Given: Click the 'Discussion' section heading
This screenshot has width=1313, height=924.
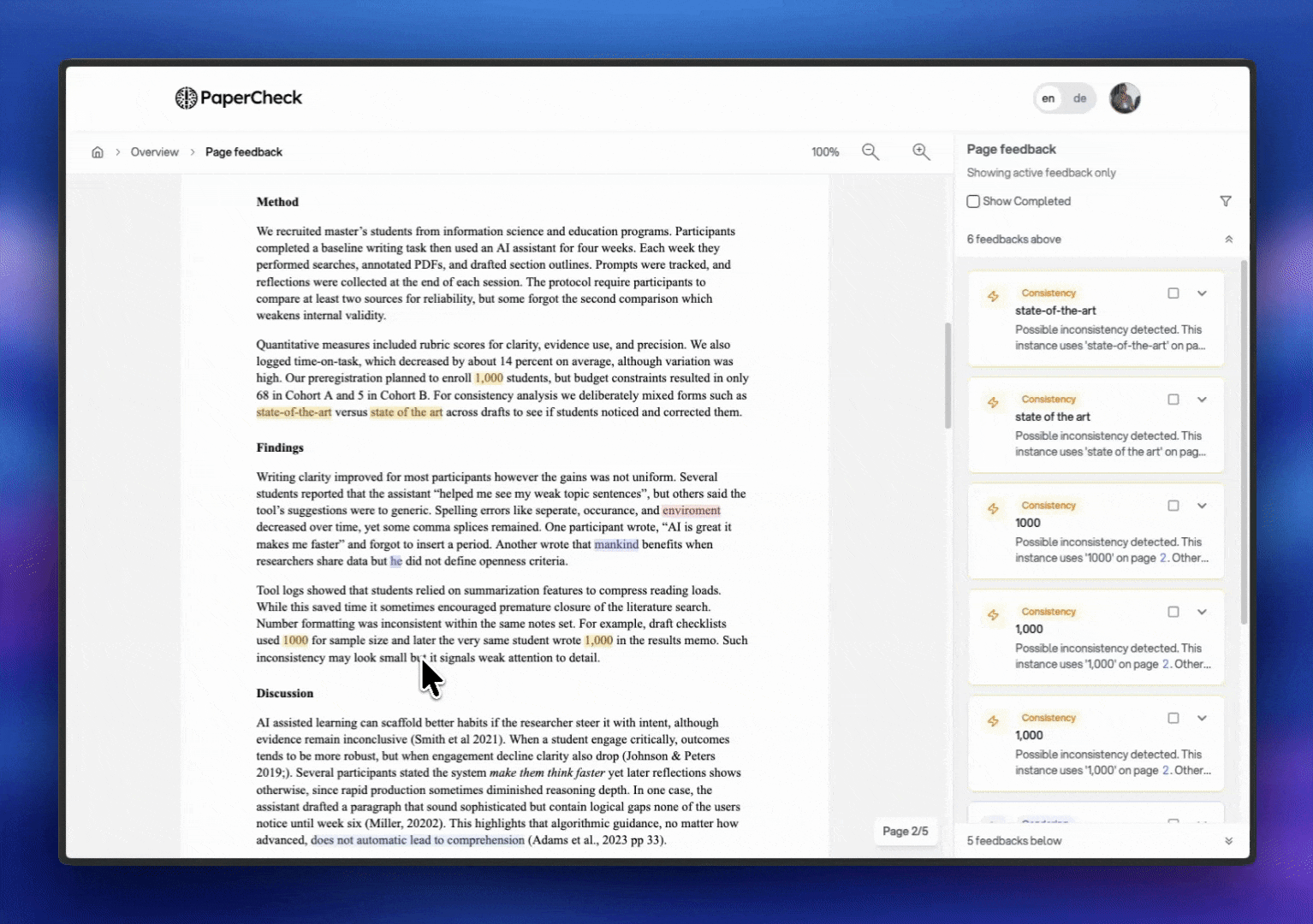Looking at the screenshot, I should click(285, 693).
